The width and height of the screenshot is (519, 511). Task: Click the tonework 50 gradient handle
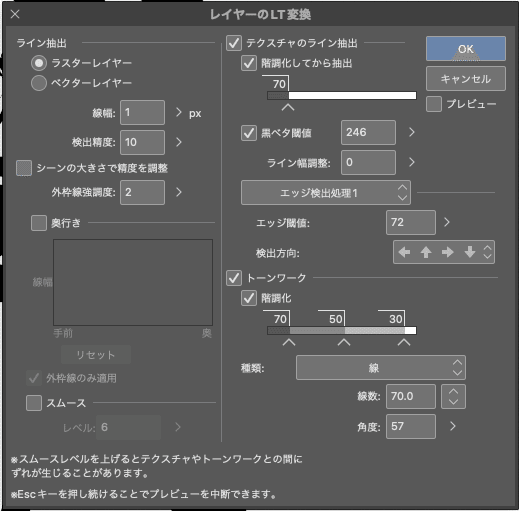[x=344, y=342]
